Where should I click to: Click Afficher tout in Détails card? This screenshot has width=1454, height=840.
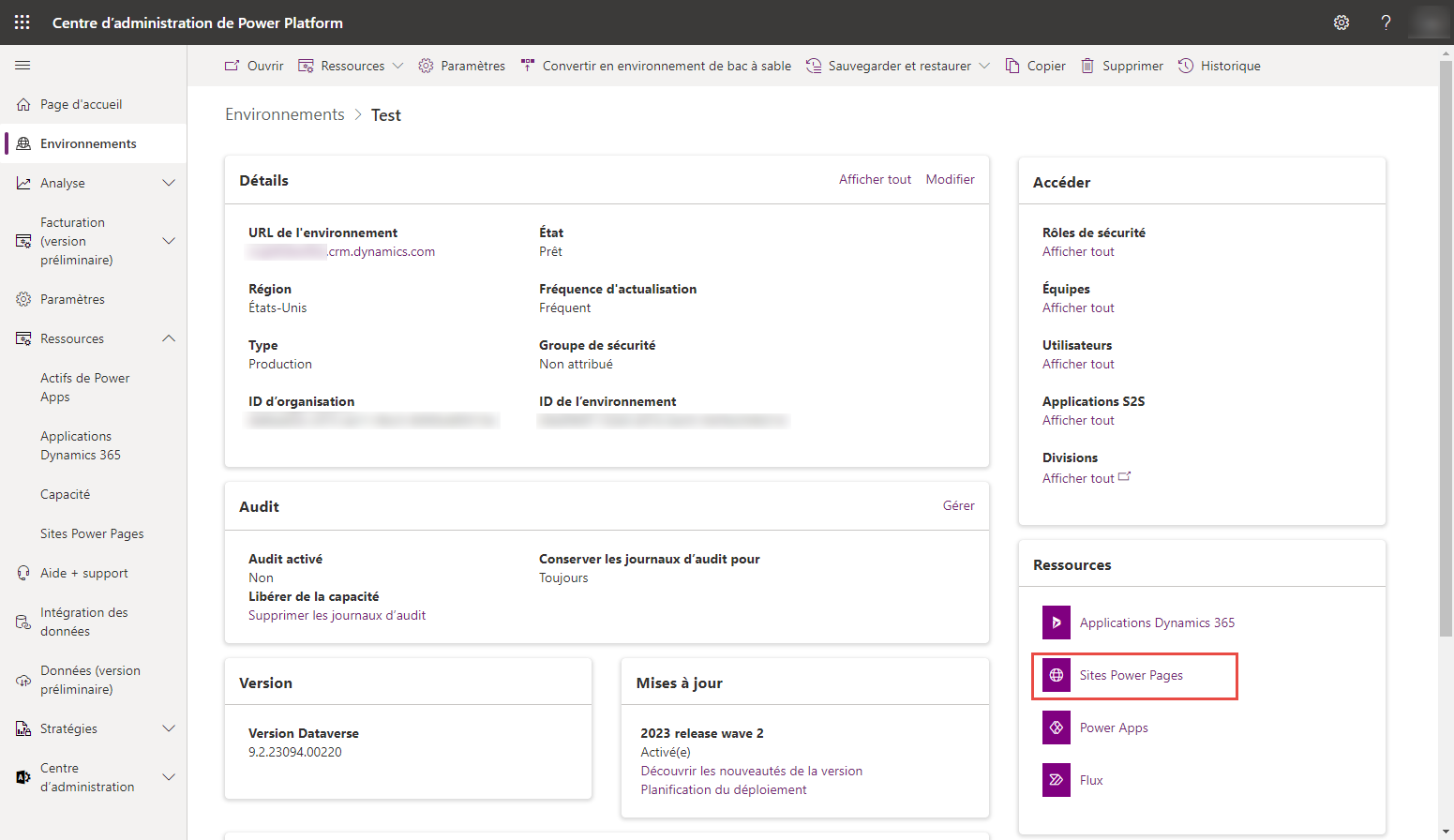875,179
